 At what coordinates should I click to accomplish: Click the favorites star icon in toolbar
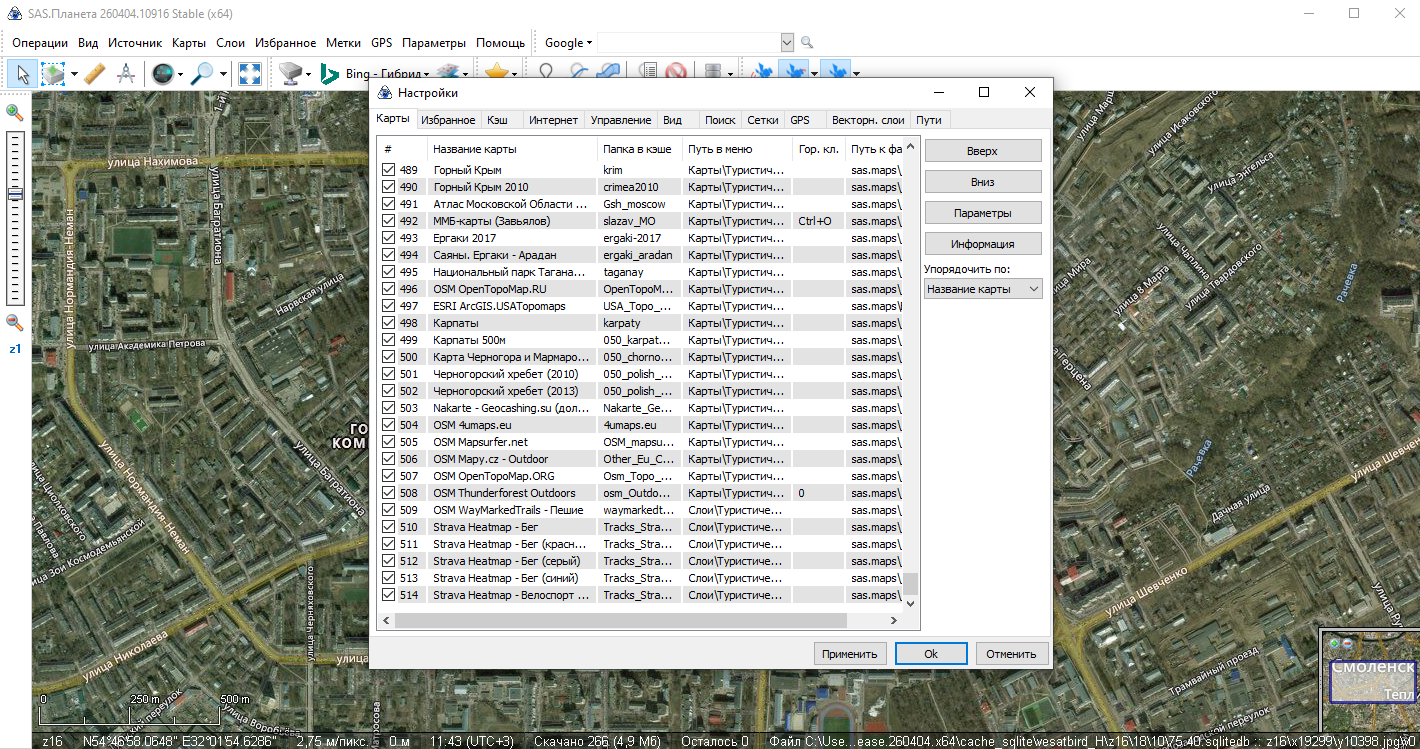click(495, 73)
